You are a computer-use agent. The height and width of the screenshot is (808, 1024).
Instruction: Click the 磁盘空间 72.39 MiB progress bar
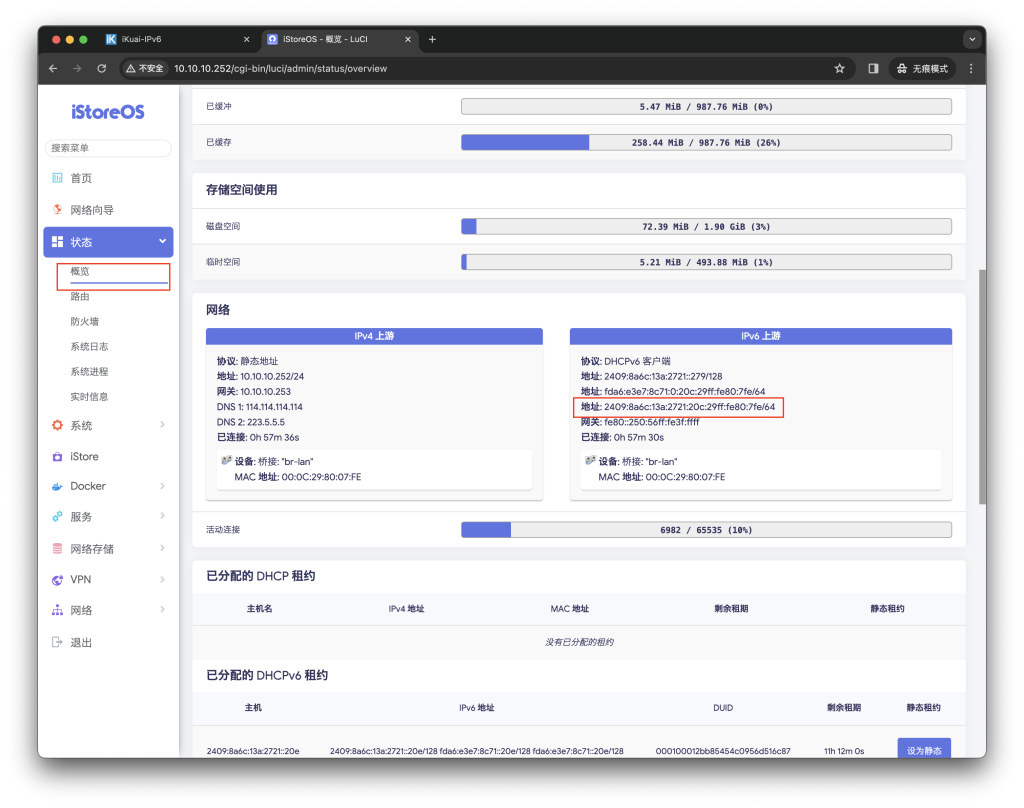point(707,227)
